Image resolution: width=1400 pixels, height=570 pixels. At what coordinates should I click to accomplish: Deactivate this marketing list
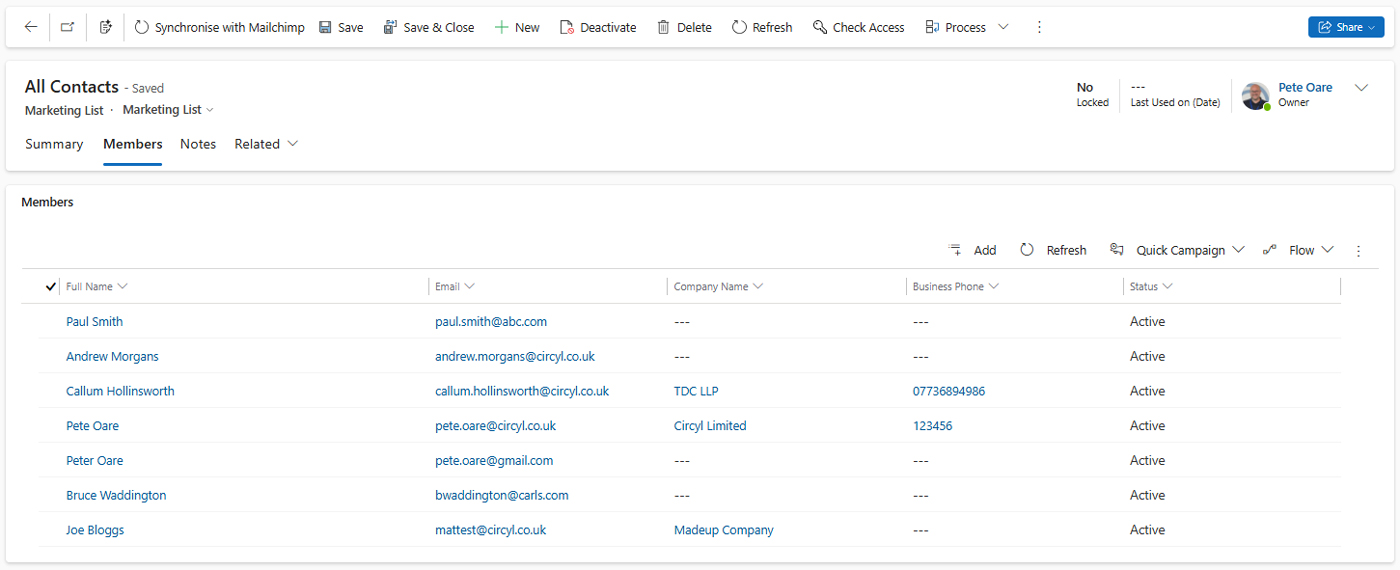coord(597,27)
